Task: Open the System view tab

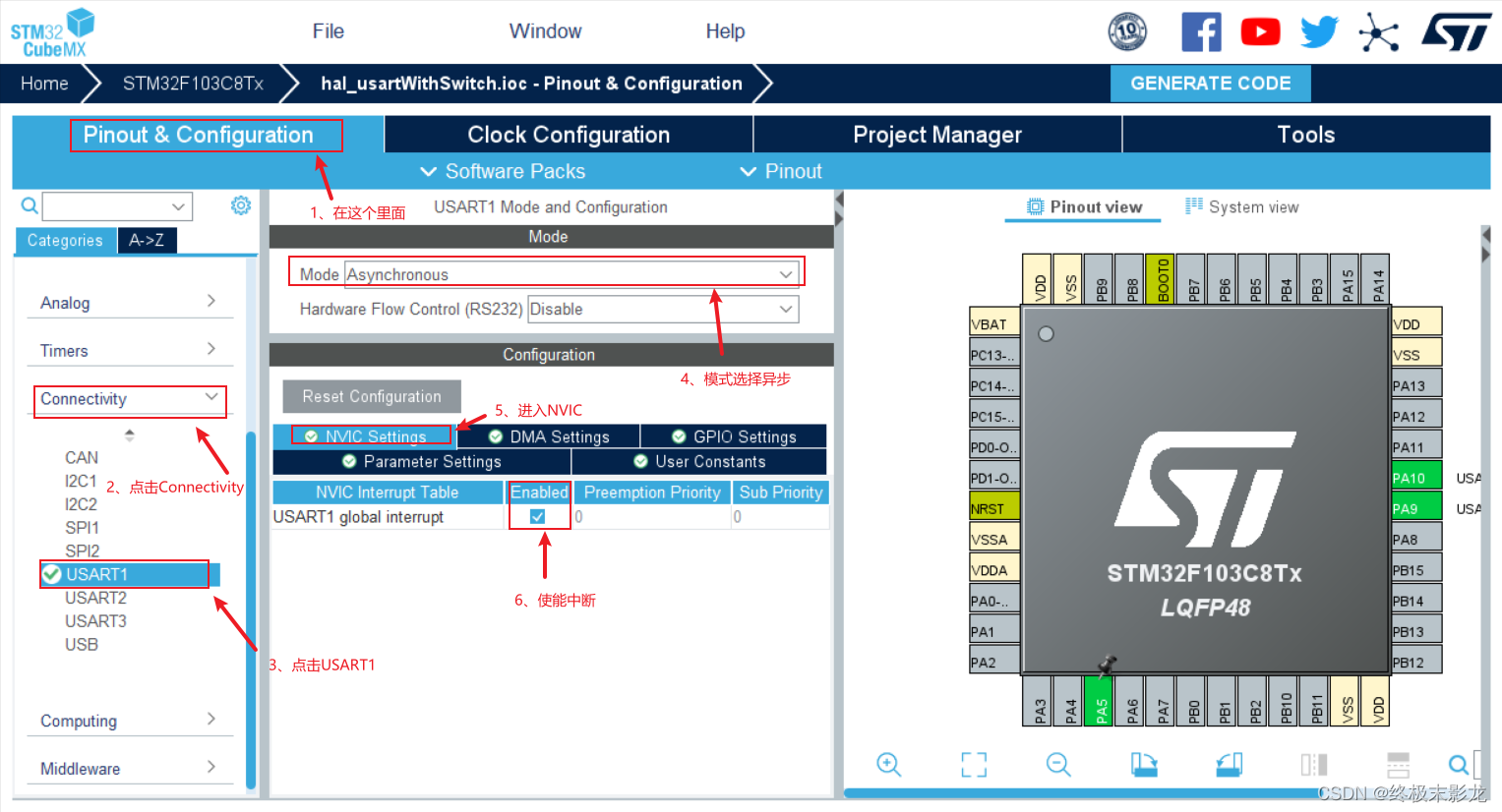Action: [1242, 206]
